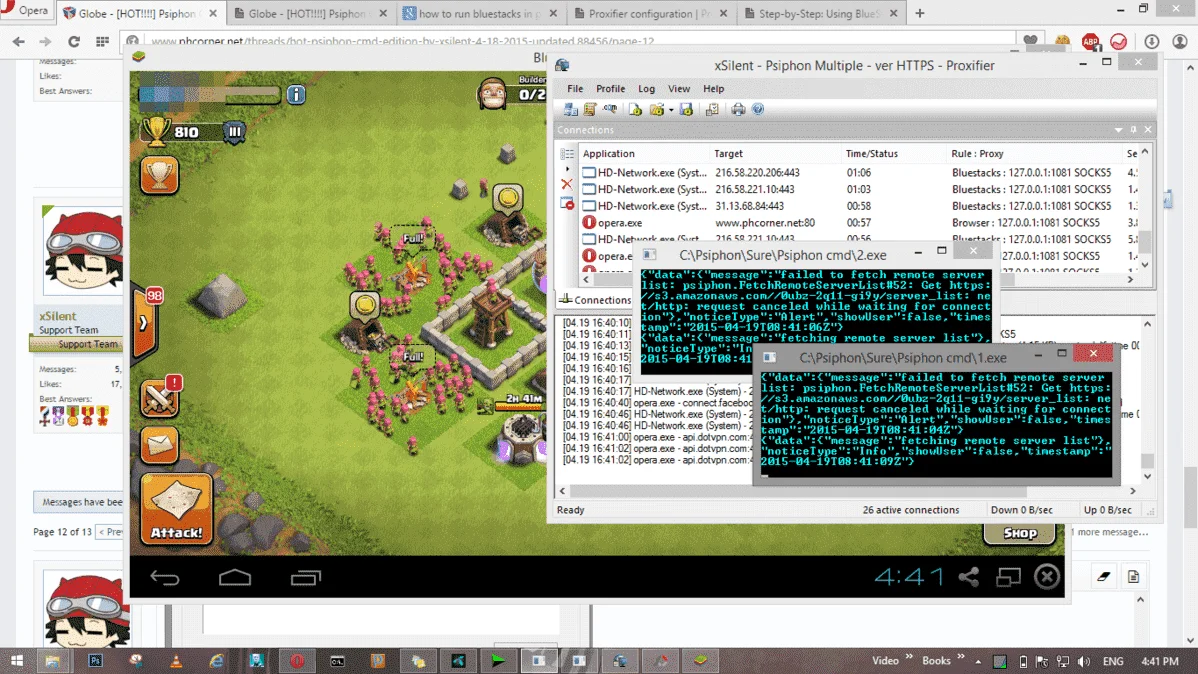Tap the Attack! button in game
This screenshot has width=1198, height=674.
coord(176,509)
